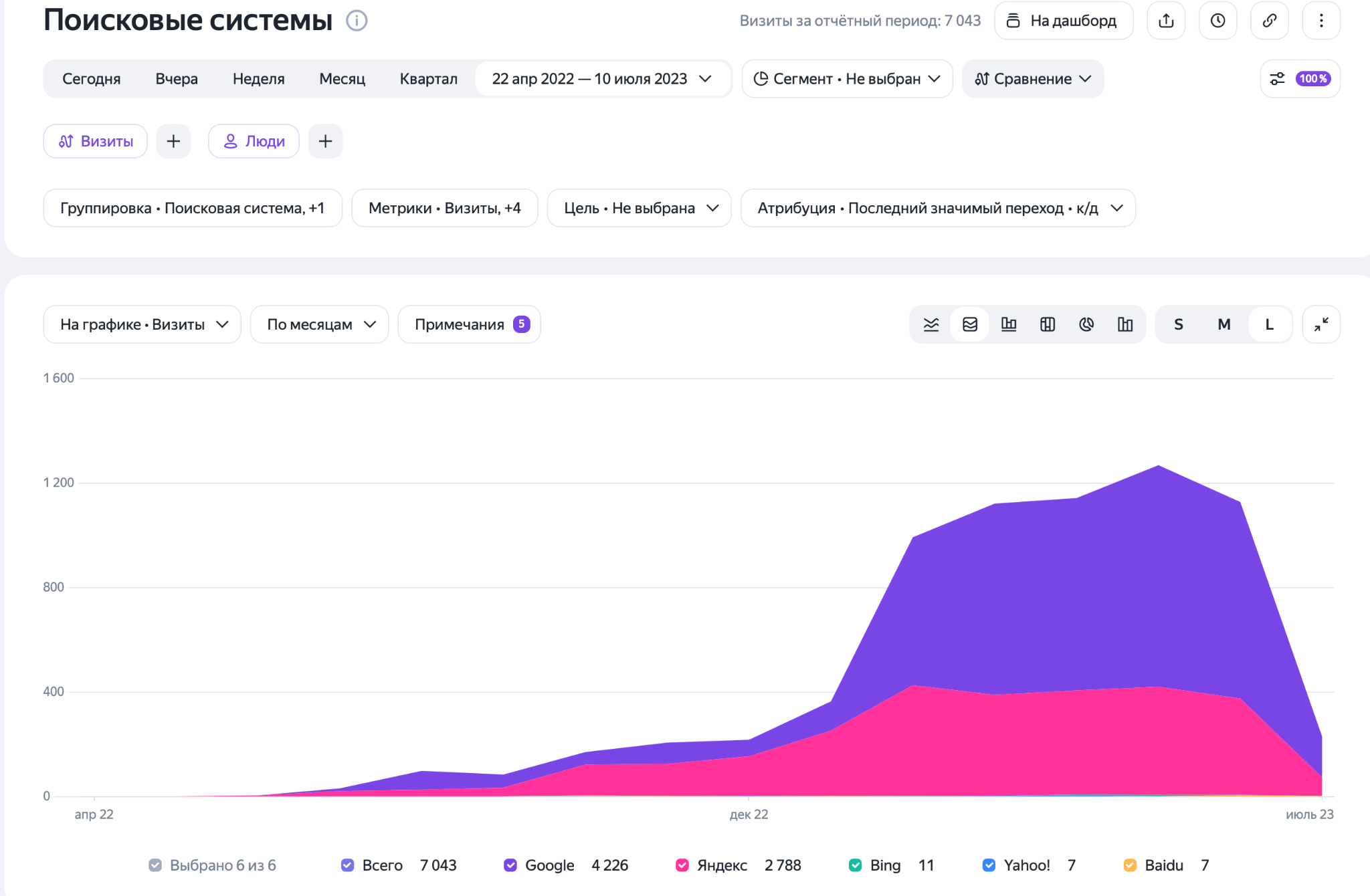Open accuracy settings slider icon with 100%

click(1300, 79)
